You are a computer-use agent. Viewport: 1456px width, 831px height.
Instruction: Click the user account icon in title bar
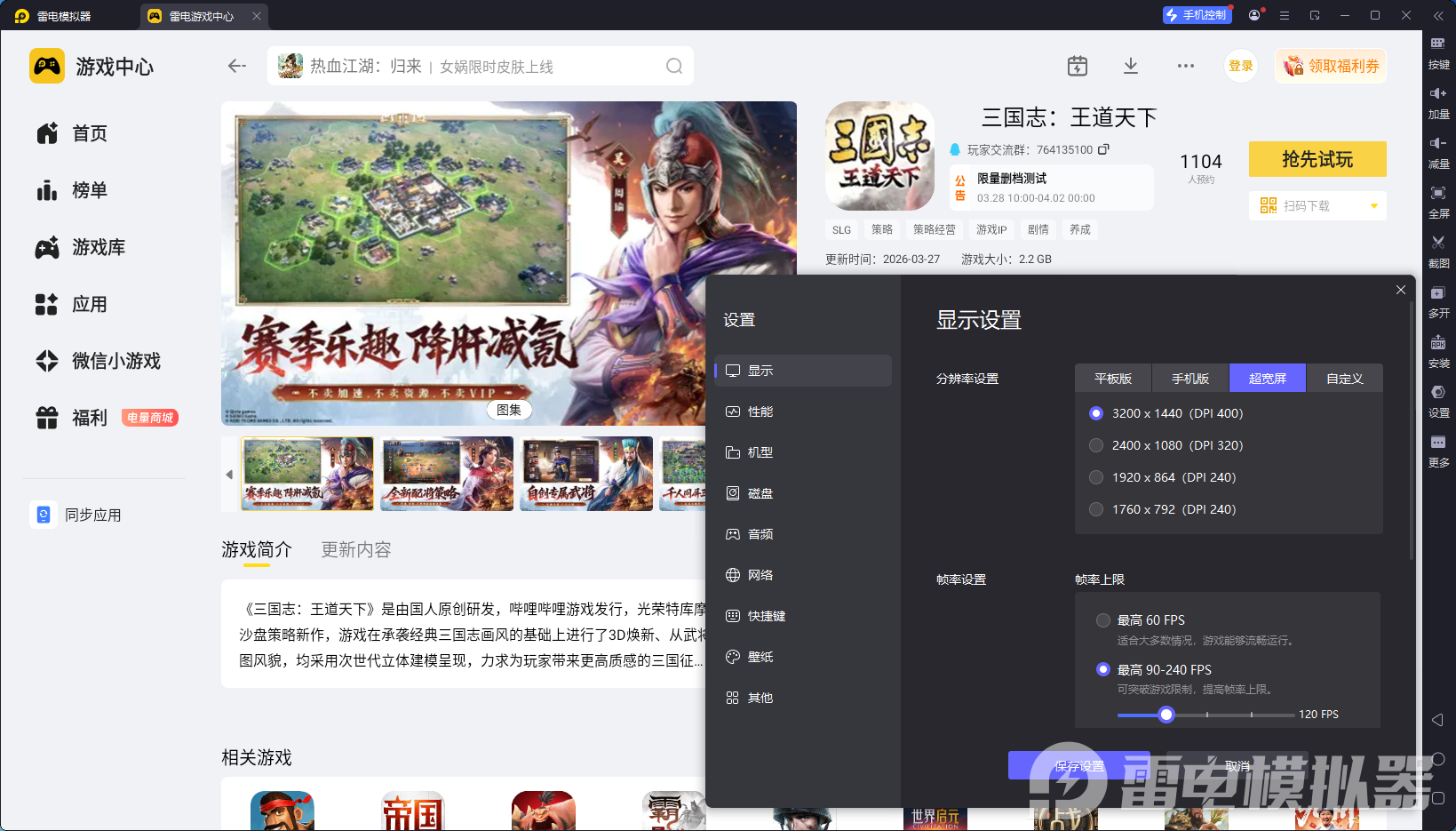pyautogui.click(x=1254, y=15)
